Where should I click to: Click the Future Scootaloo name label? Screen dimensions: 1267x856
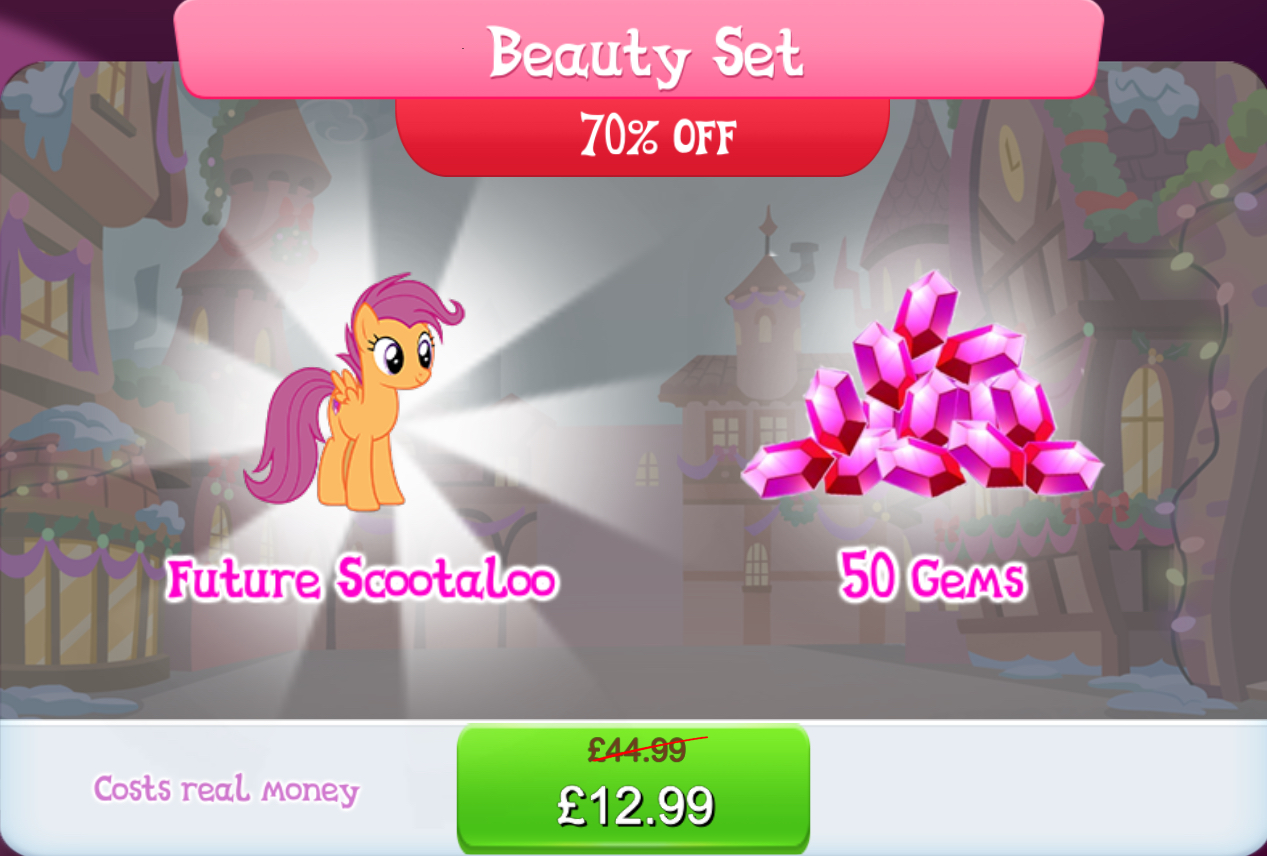360,579
